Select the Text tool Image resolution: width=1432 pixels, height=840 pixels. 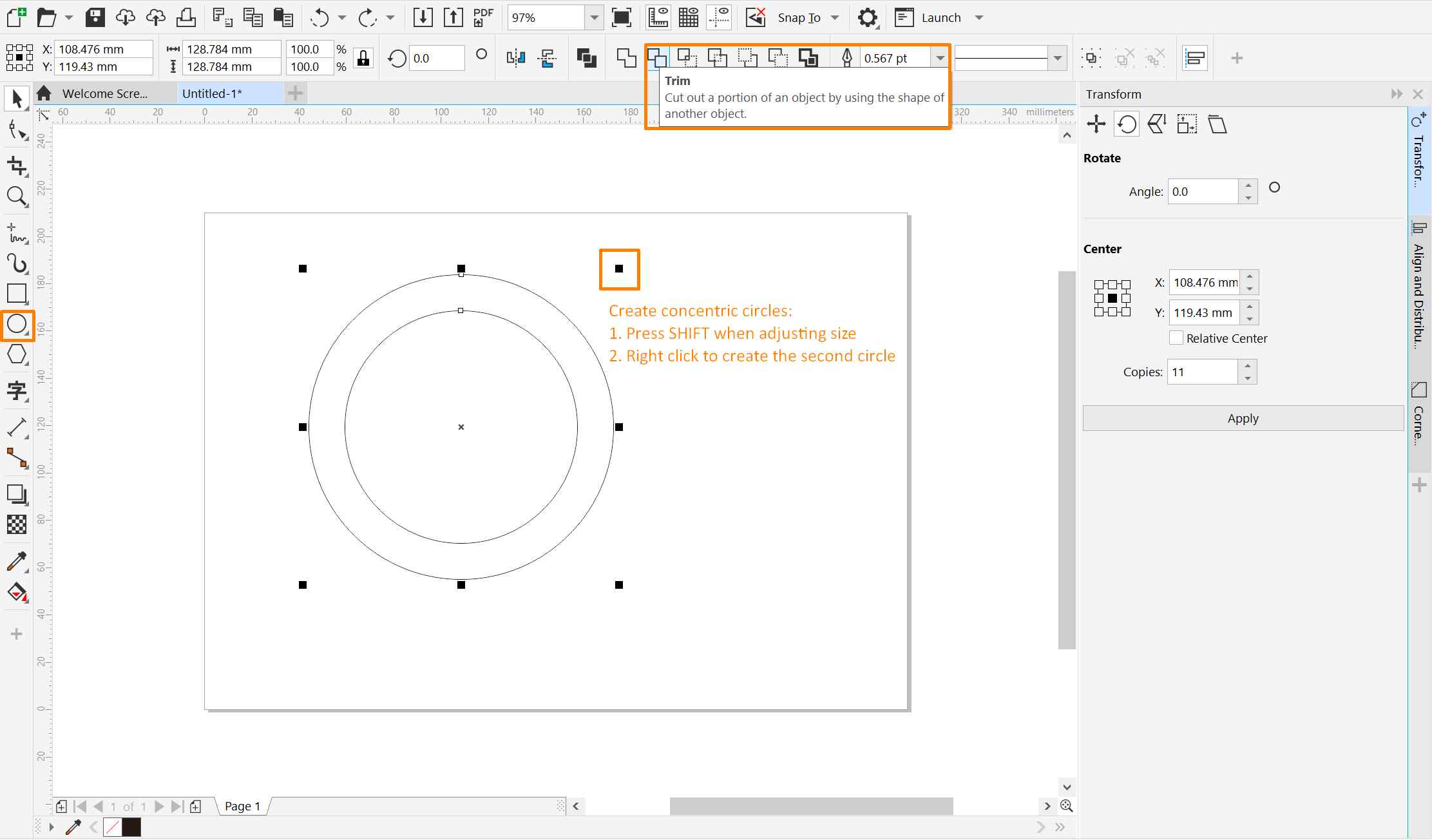pyautogui.click(x=17, y=391)
